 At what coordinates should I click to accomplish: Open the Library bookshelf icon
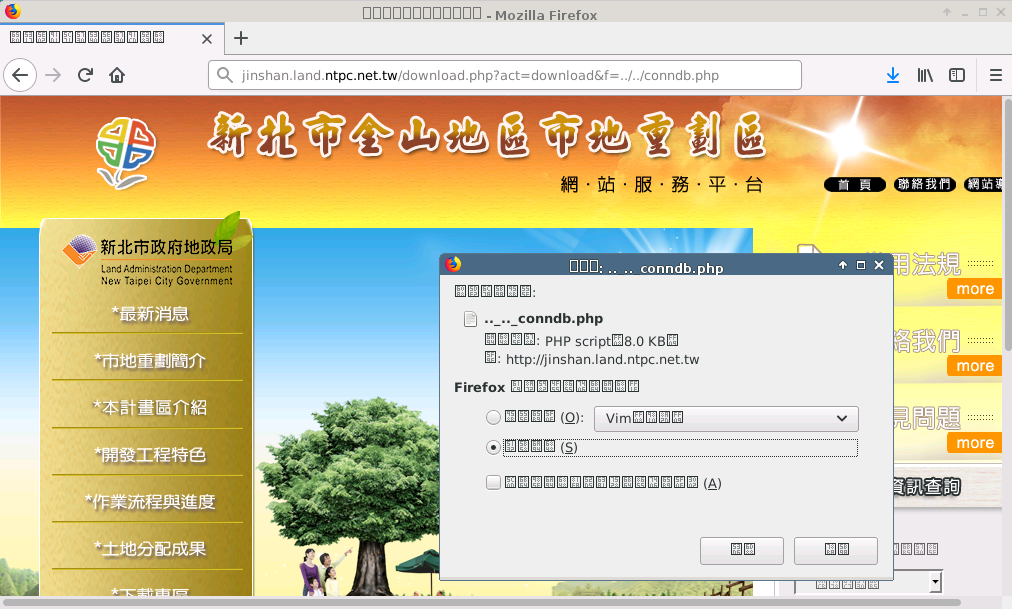pos(925,75)
